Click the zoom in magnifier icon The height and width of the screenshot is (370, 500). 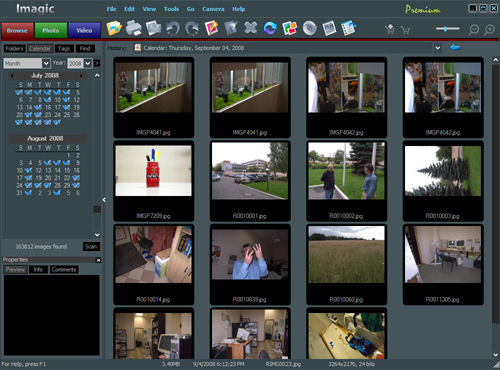tap(489, 30)
